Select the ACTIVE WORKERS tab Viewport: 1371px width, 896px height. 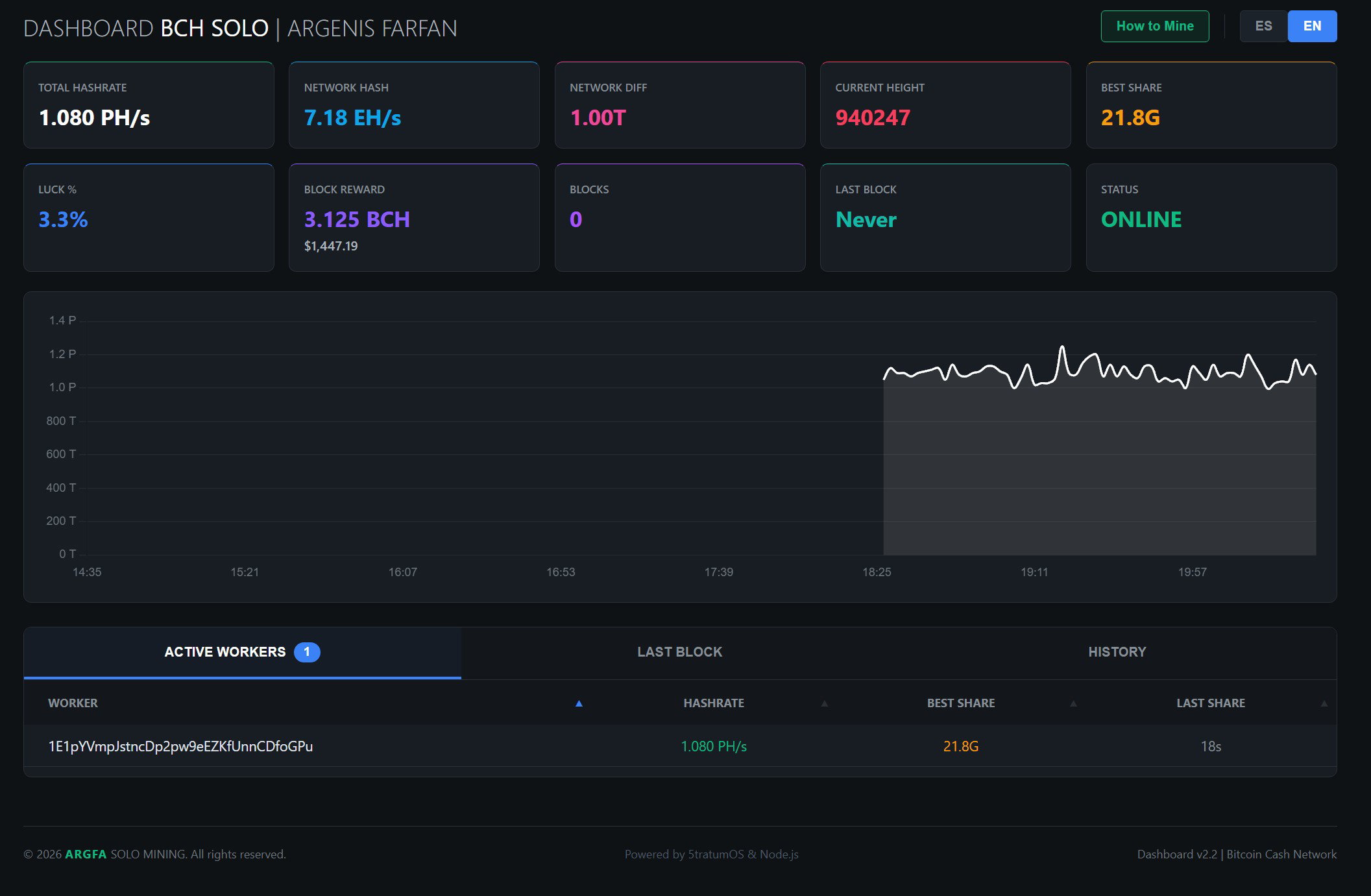[x=242, y=653]
